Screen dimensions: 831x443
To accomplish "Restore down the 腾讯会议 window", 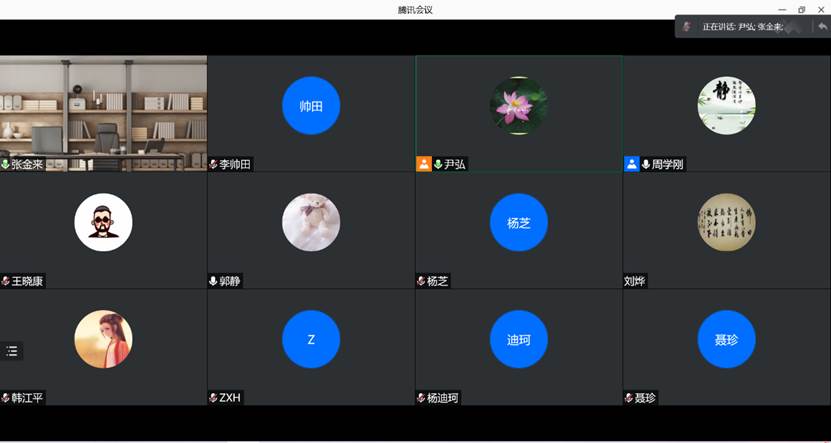I will click(801, 9).
